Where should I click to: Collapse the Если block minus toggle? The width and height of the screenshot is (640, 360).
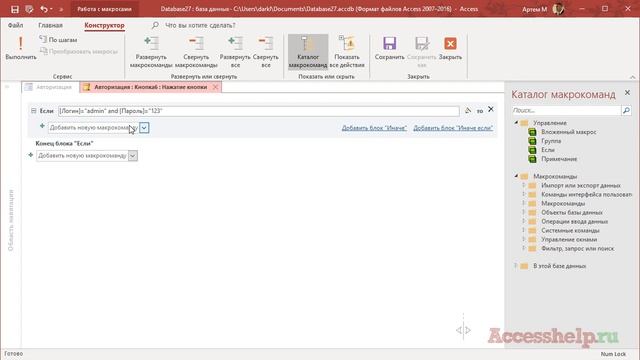point(33,111)
